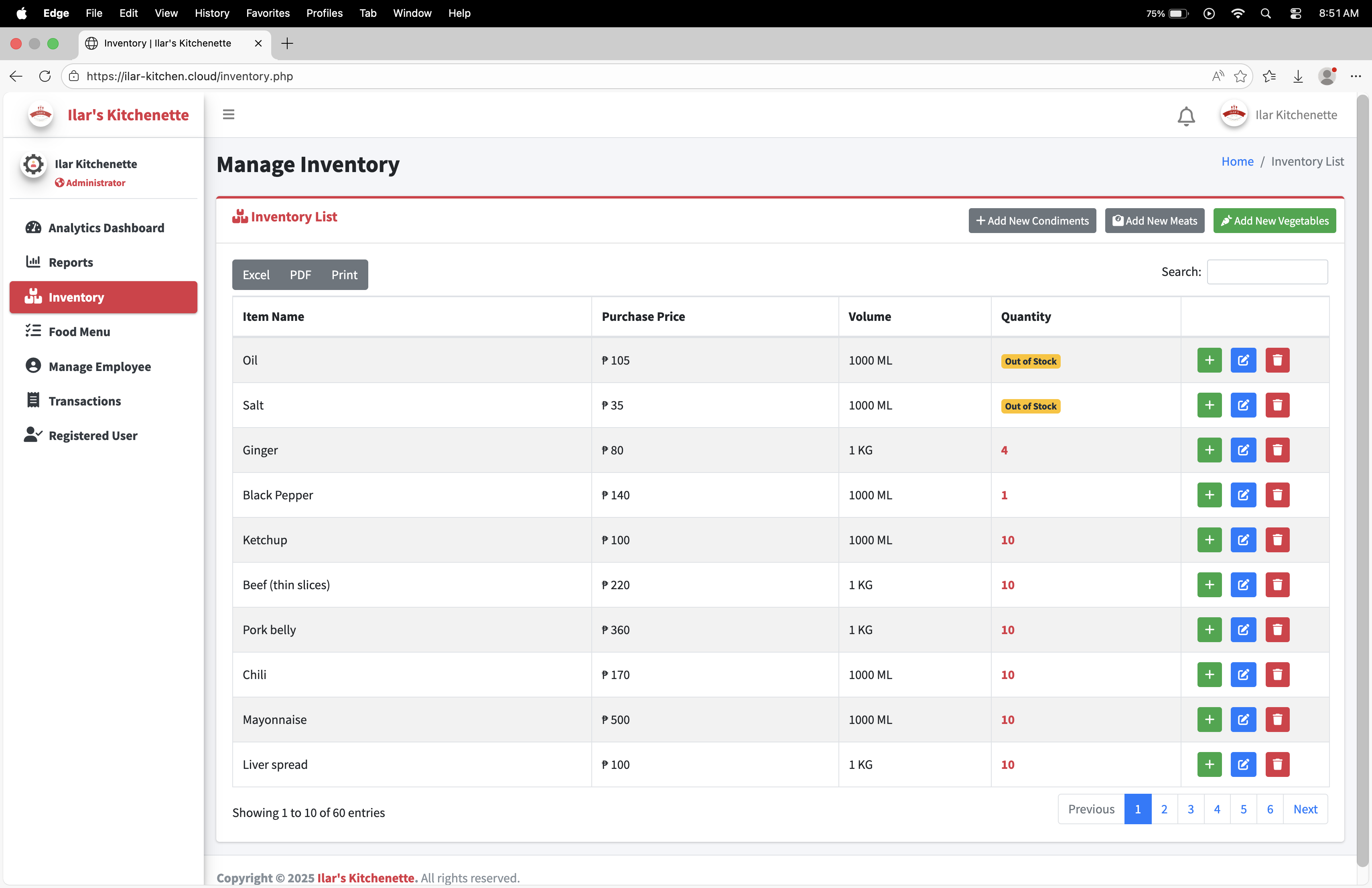Delete the Liver spread item
The width and height of the screenshot is (1372, 888).
coord(1277,765)
